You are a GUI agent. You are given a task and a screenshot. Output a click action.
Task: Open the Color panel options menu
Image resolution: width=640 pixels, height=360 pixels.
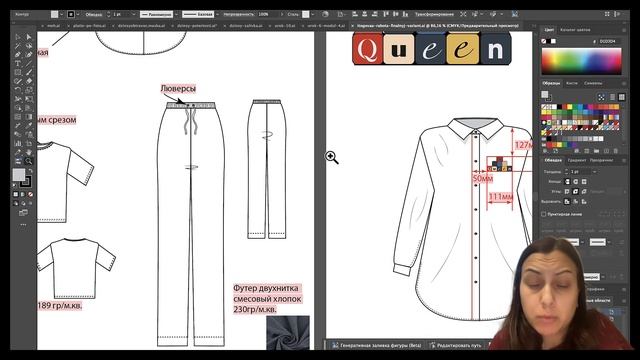tap(624, 30)
